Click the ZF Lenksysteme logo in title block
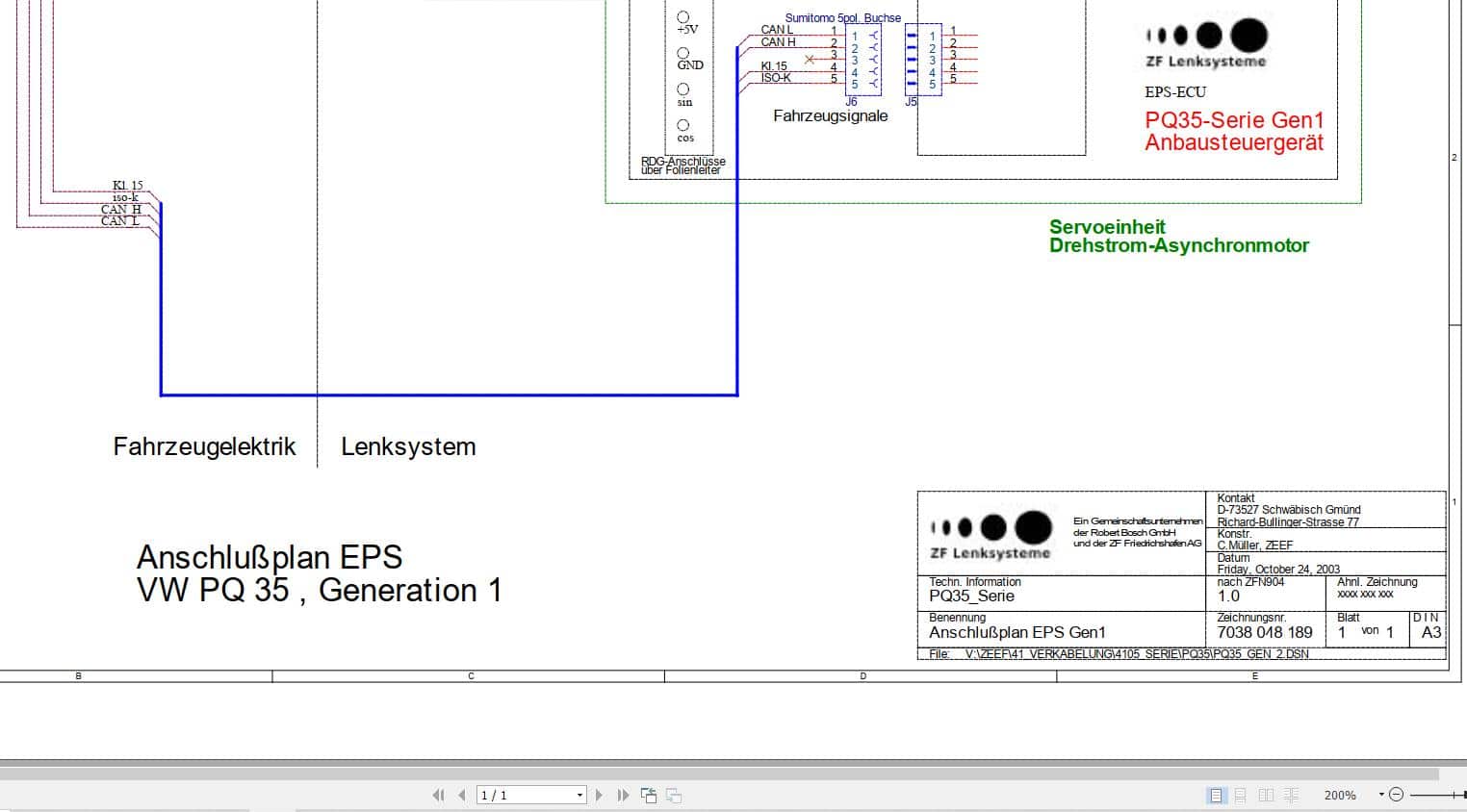 point(991,536)
